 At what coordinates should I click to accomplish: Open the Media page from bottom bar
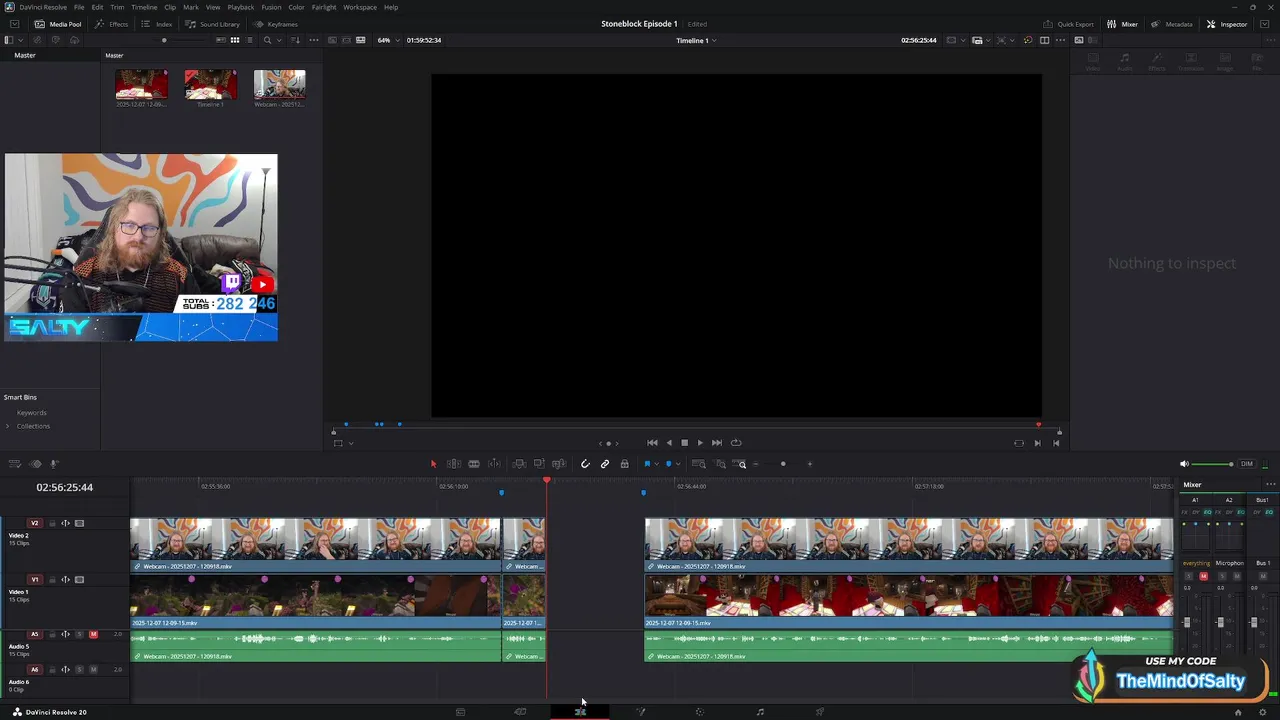click(x=460, y=712)
